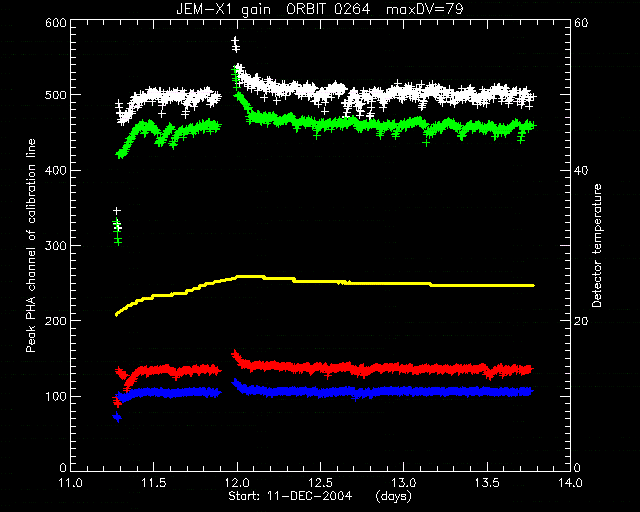Click the 20 tick label on right axis
640x512 pixels.
pyautogui.click(x=581, y=321)
